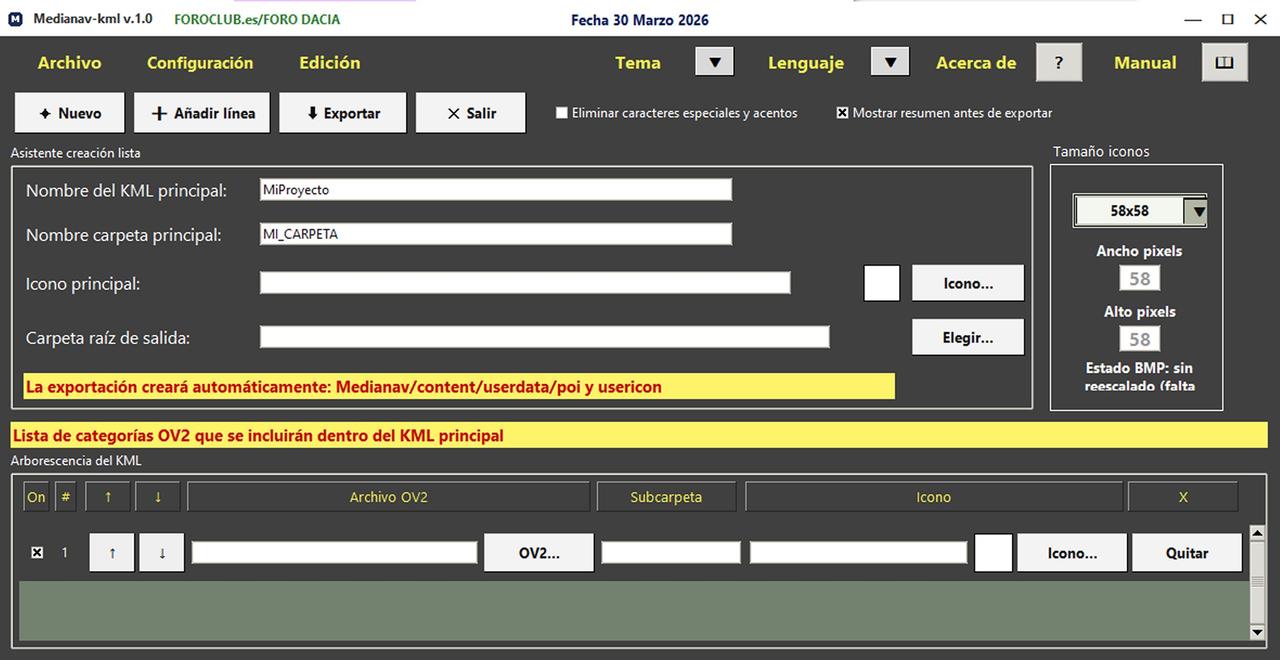Image resolution: width=1280 pixels, height=660 pixels.
Task: Focus the Icono principal path field
Action: tap(525, 283)
